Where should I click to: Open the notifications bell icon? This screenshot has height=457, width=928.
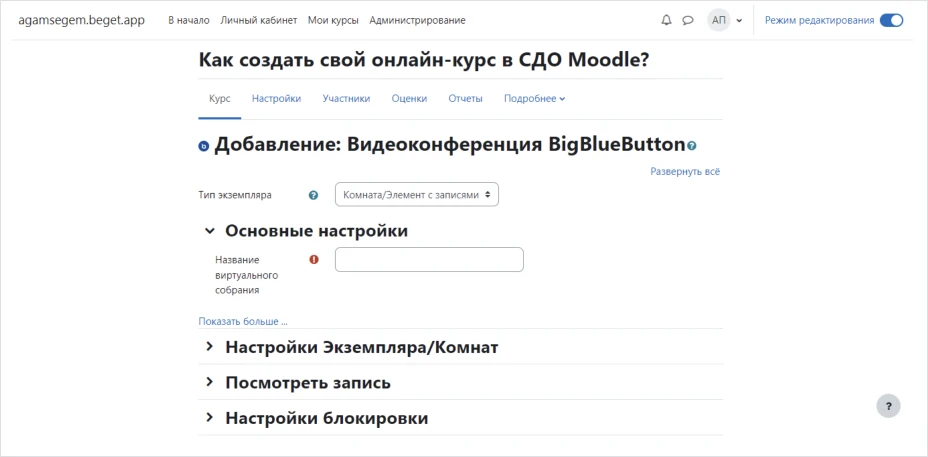667,20
